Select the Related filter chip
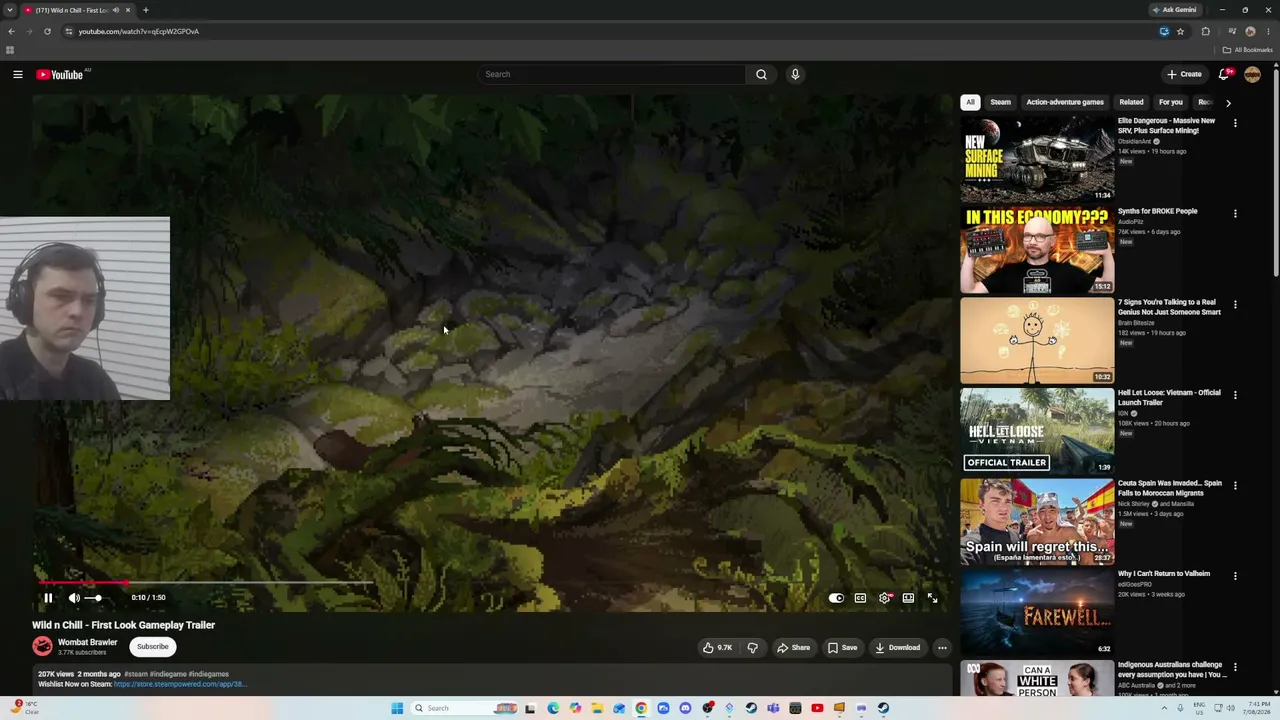 tap(1131, 102)
